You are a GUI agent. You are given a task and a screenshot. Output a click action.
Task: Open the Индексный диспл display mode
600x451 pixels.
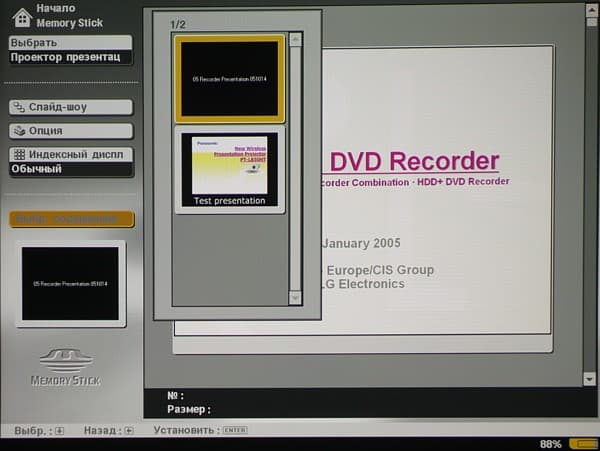(71, 155)
